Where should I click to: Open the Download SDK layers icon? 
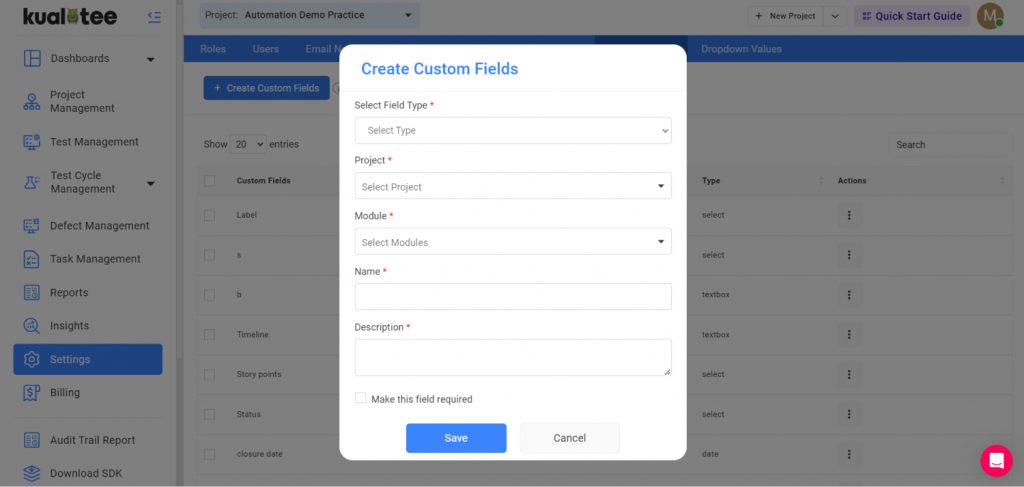pos(31,473)
